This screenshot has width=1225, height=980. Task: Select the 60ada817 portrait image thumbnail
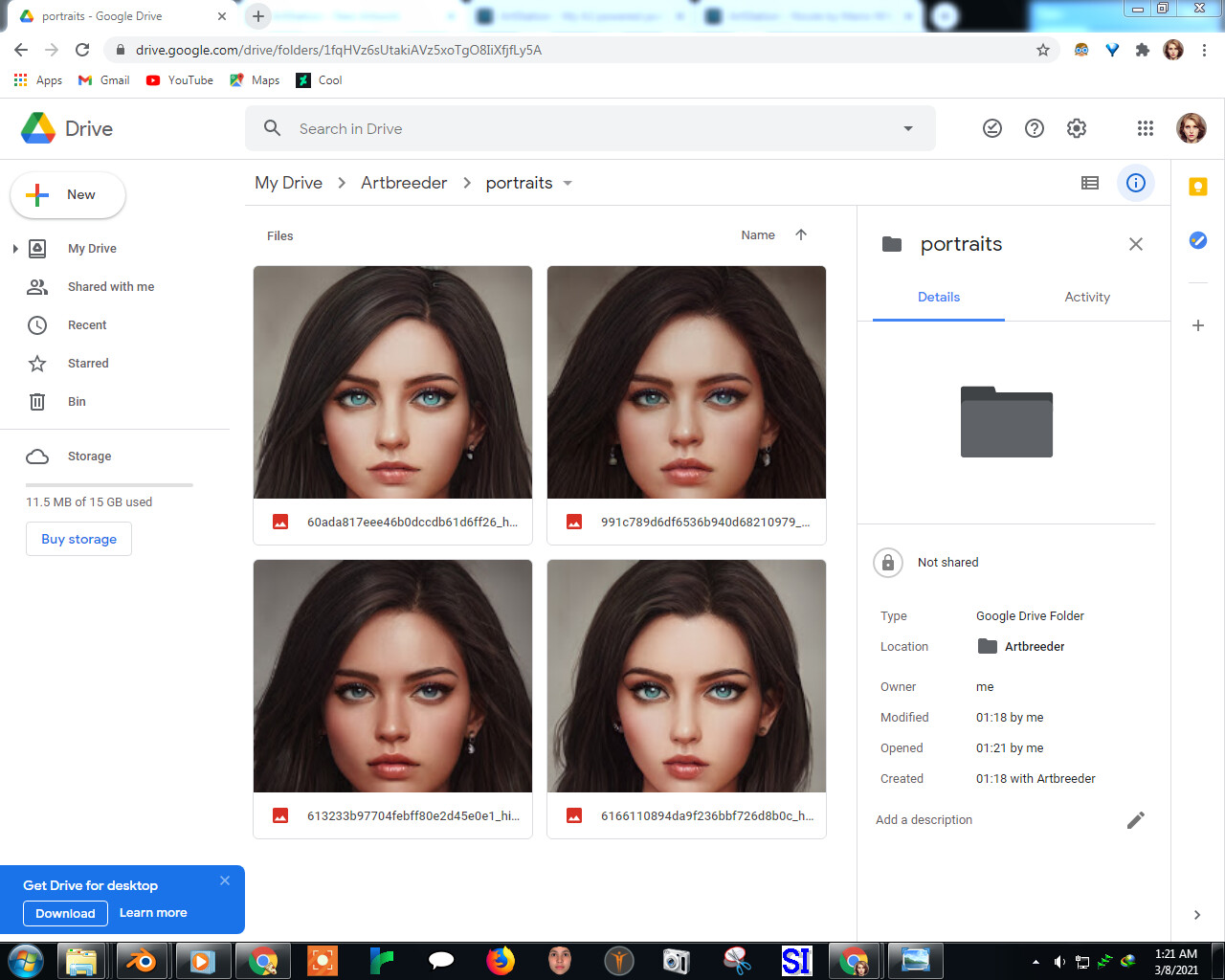pos(392,382)
